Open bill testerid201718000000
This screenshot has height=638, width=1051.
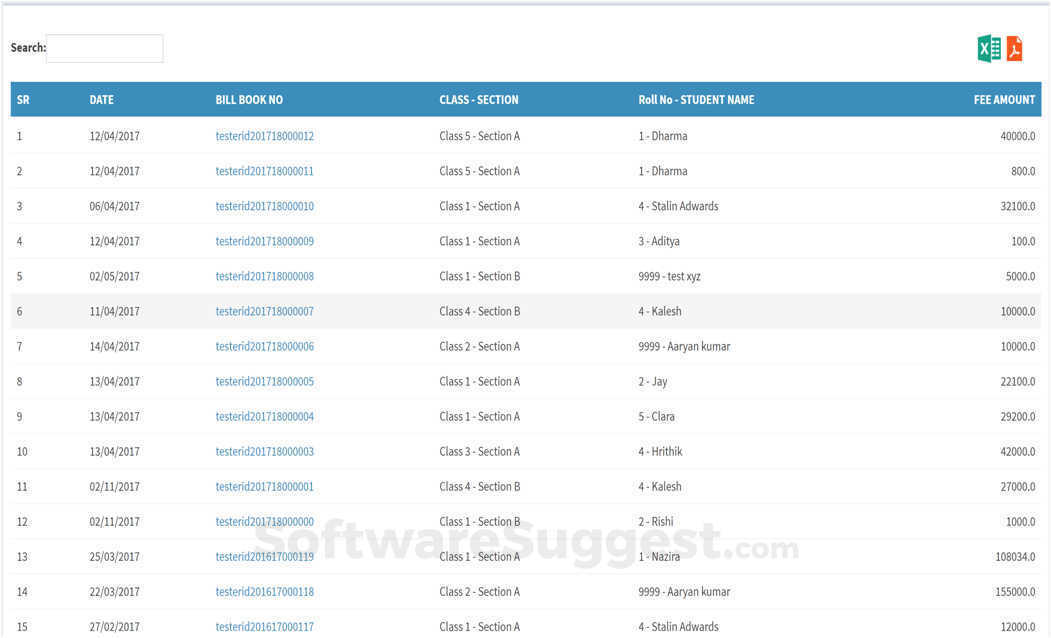tap(265, 522)
